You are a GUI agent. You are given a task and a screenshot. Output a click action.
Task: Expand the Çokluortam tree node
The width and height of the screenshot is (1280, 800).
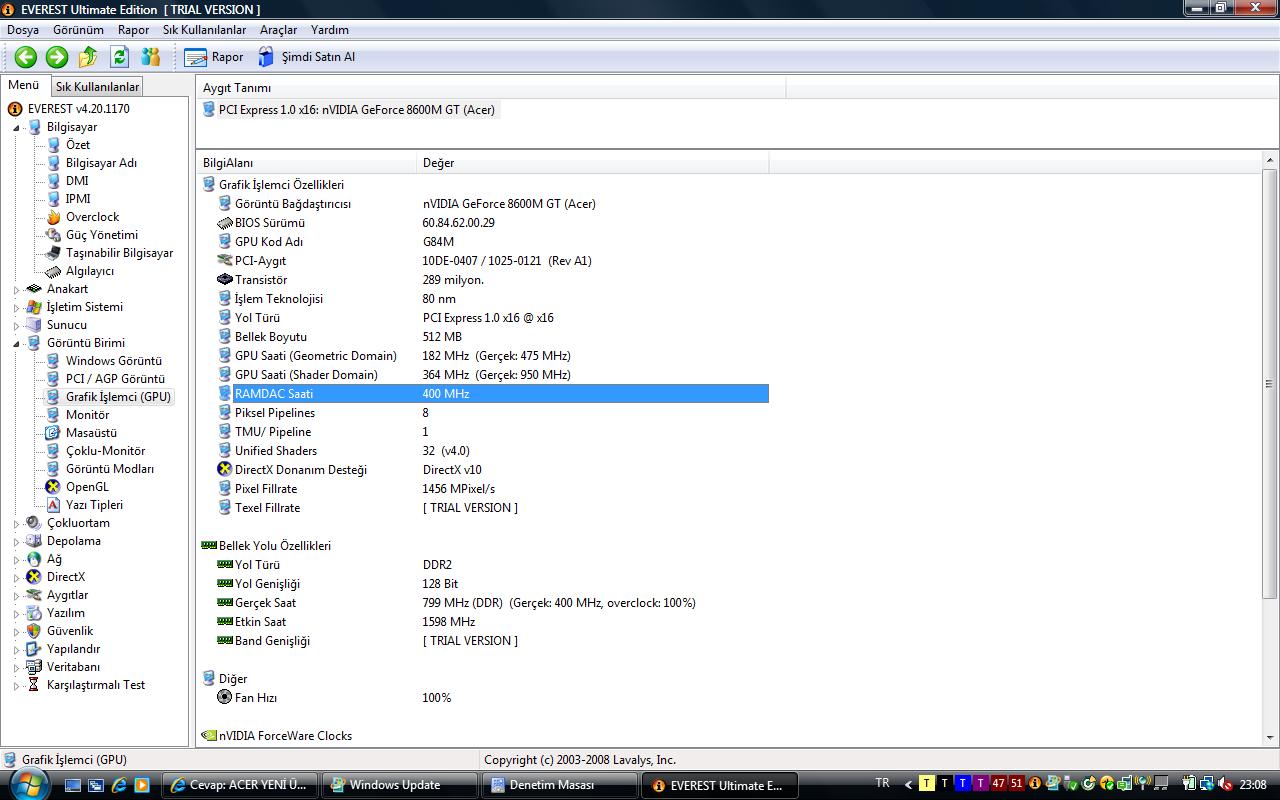click(16, 523)
